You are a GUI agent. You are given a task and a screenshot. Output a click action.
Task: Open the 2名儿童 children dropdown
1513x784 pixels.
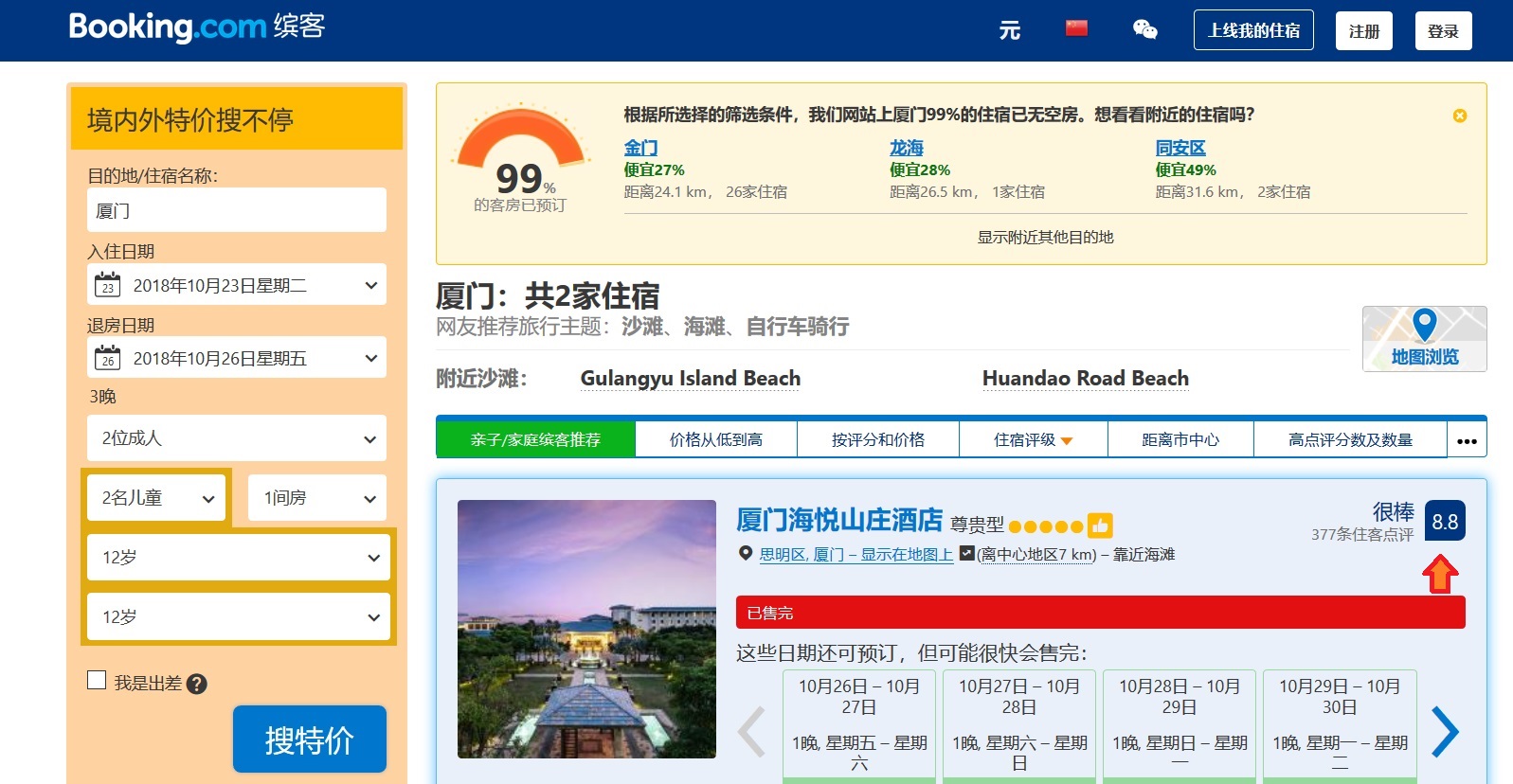coord(155,497)
